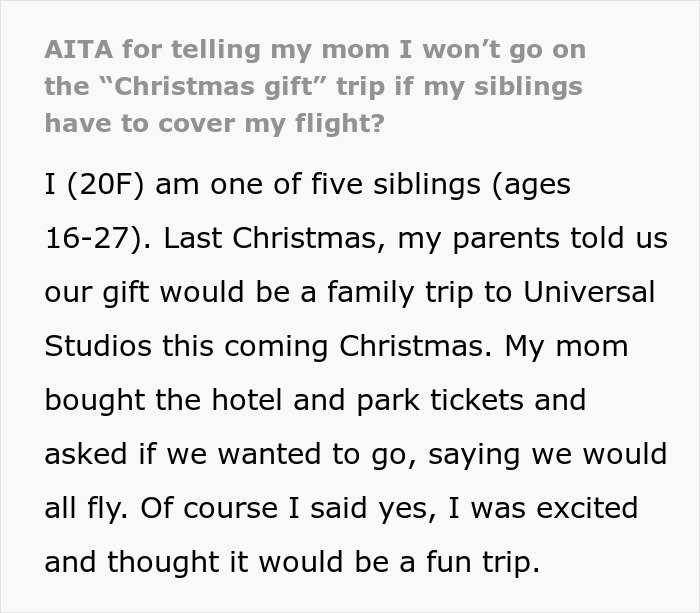Click the gray AITA post title
Image resolution: width=700 pixels, height=613 pixels.
[x=314, y=86]
